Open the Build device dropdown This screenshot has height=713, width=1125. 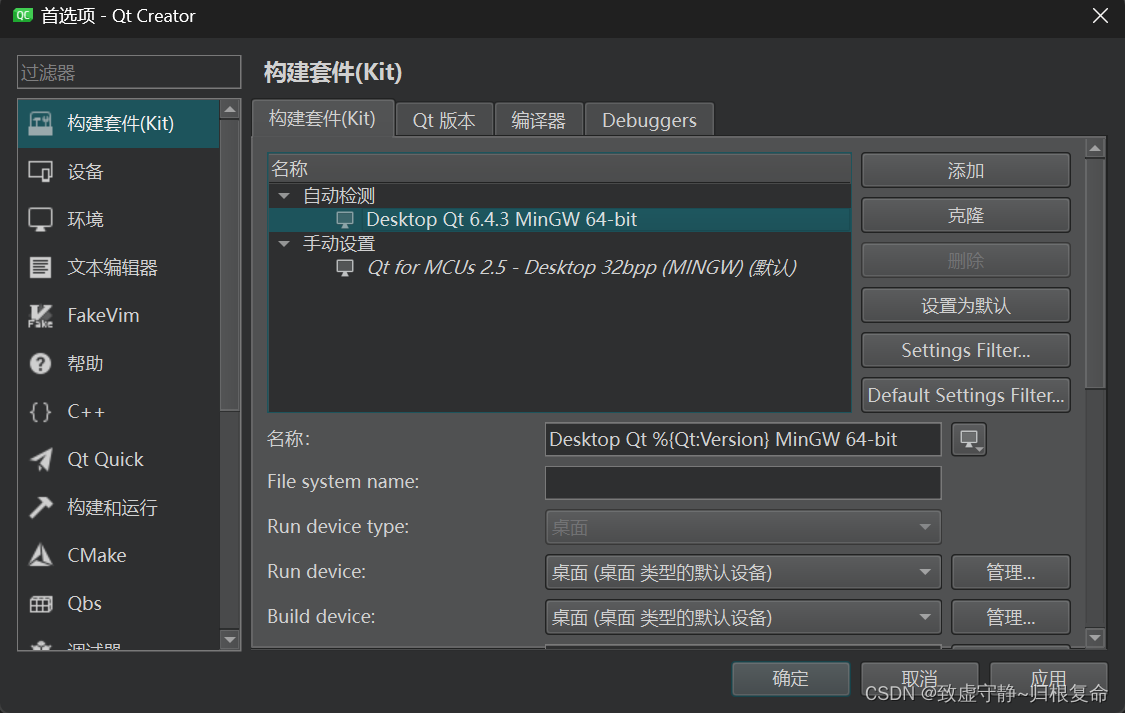[743, 618]
